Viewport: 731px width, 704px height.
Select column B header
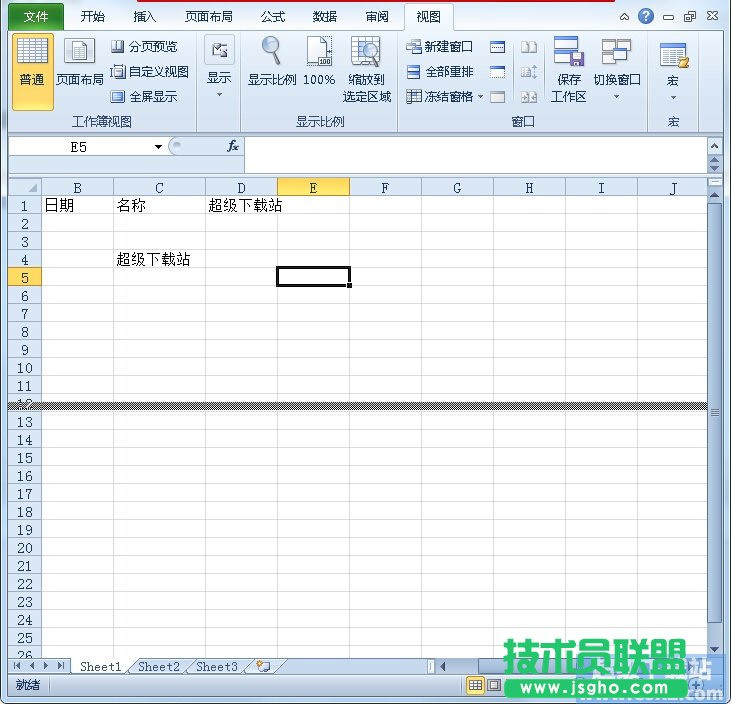(x=77, y=187)
